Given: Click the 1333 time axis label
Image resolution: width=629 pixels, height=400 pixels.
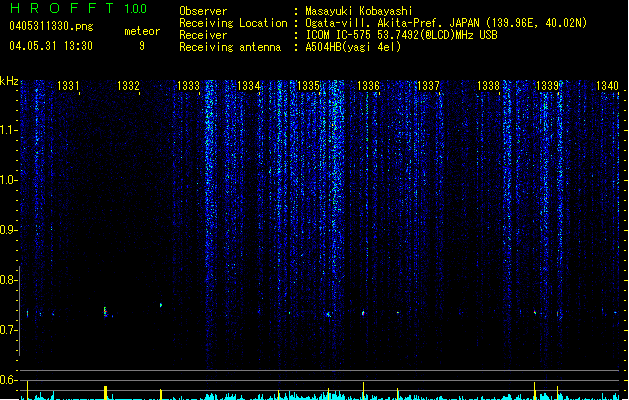Looking at the screenshot, I should (188, 85).
